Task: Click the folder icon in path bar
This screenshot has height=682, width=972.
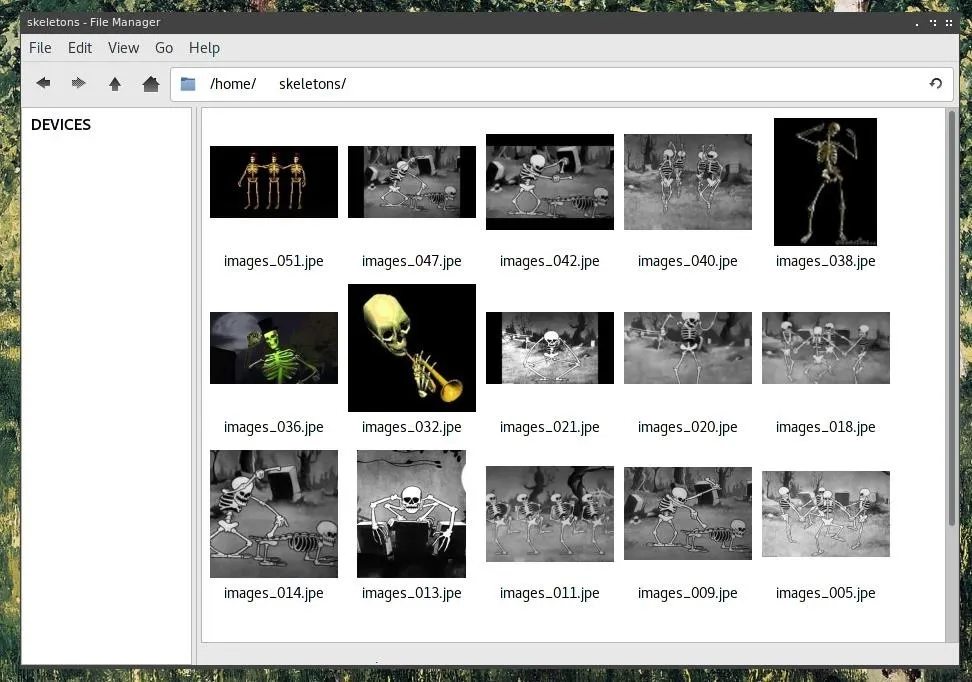Action: [x=188, y=84]
